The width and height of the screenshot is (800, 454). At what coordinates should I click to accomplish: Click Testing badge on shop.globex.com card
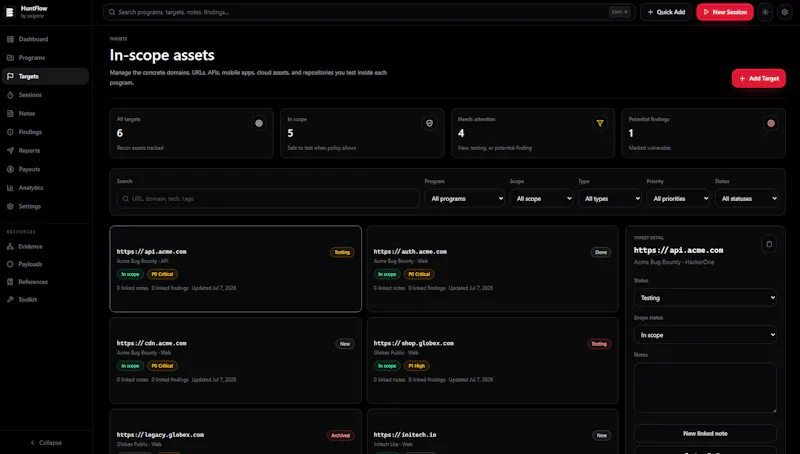599,344
